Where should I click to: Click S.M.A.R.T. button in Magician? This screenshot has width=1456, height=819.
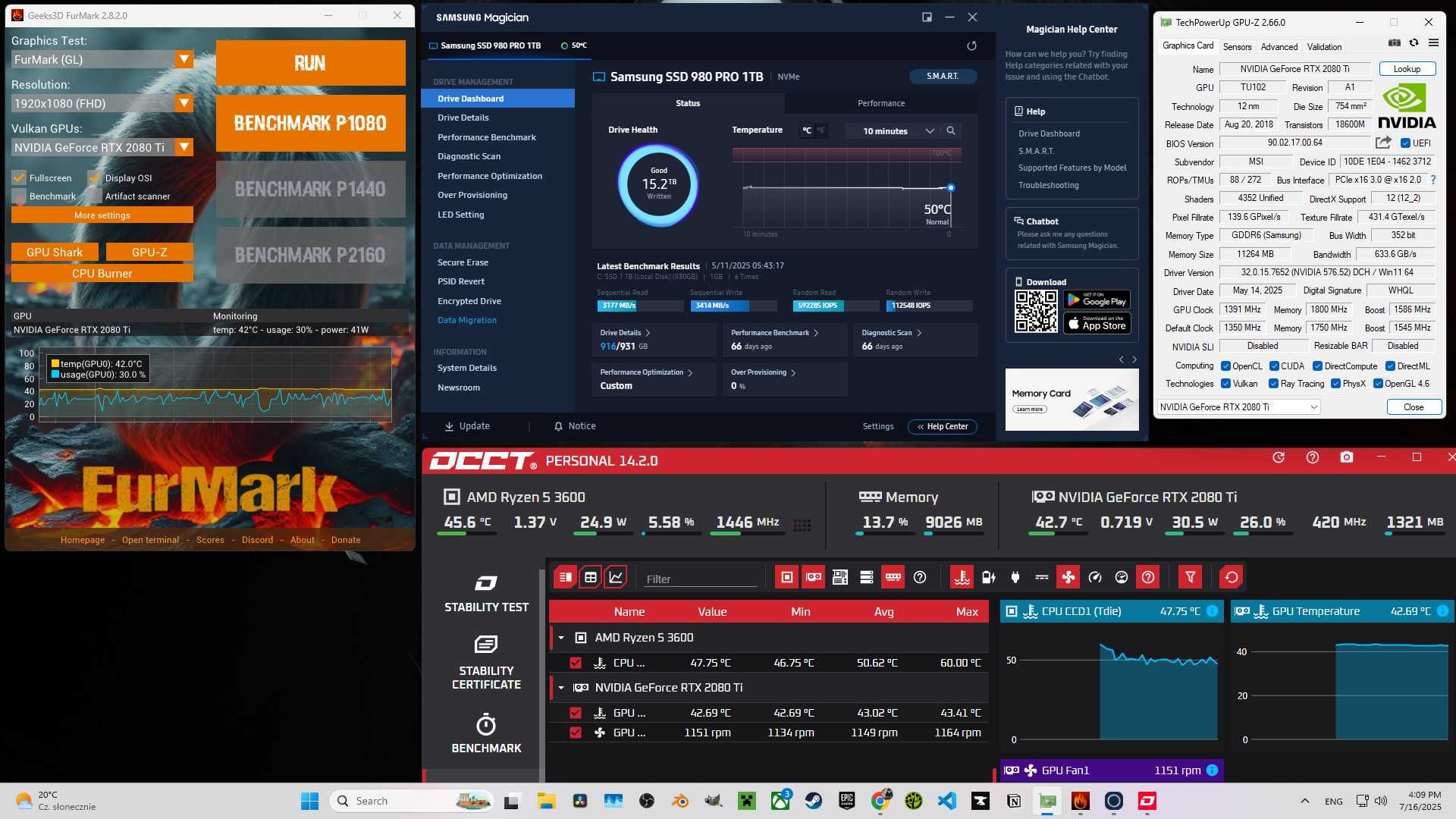(943, 77)
